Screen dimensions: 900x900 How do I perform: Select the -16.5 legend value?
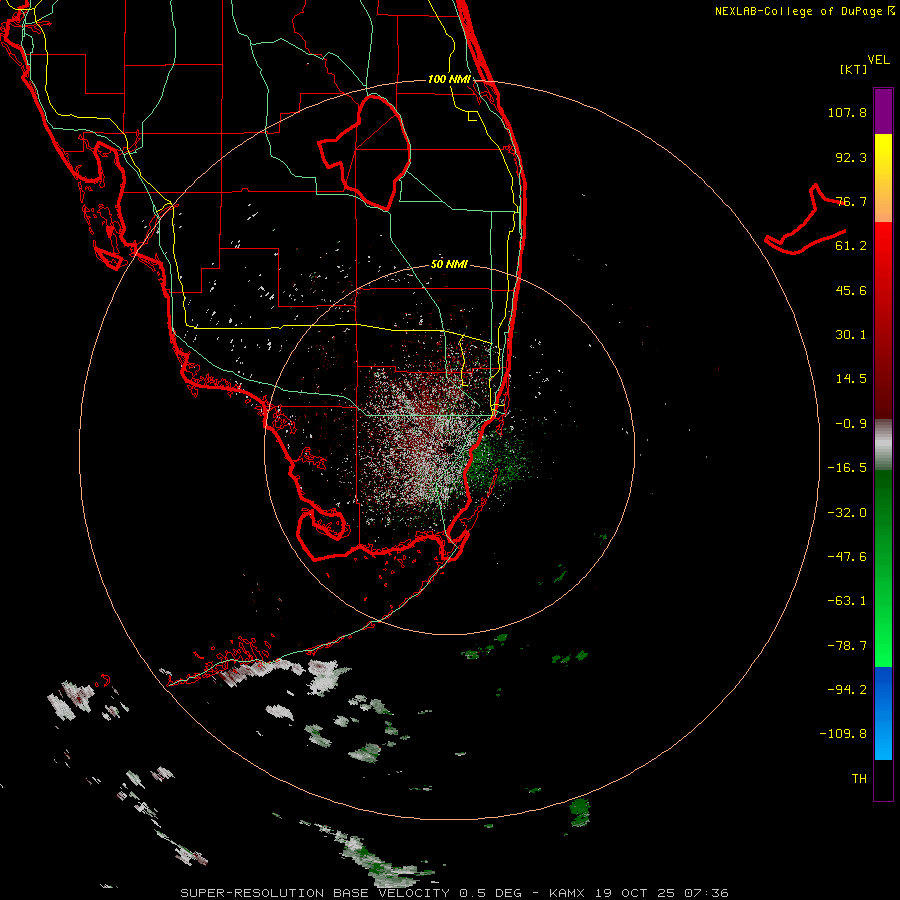847,468
